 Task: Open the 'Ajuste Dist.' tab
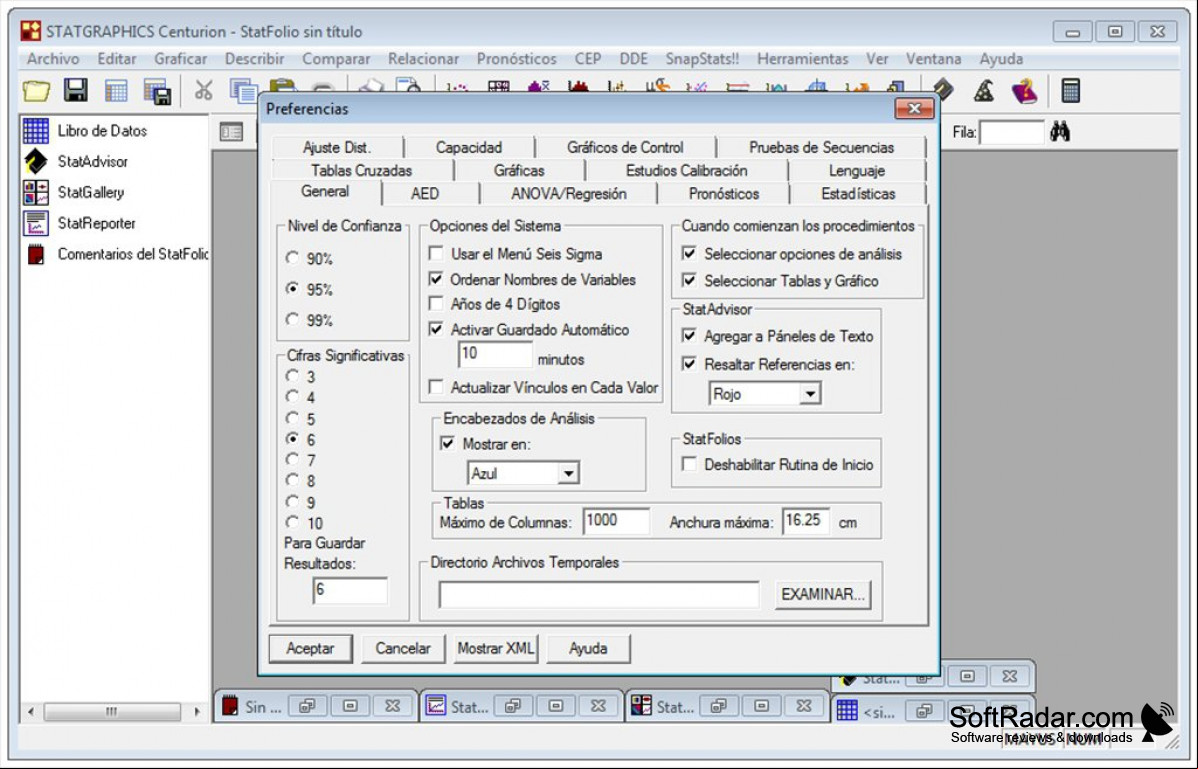click(x=337, y=147)
